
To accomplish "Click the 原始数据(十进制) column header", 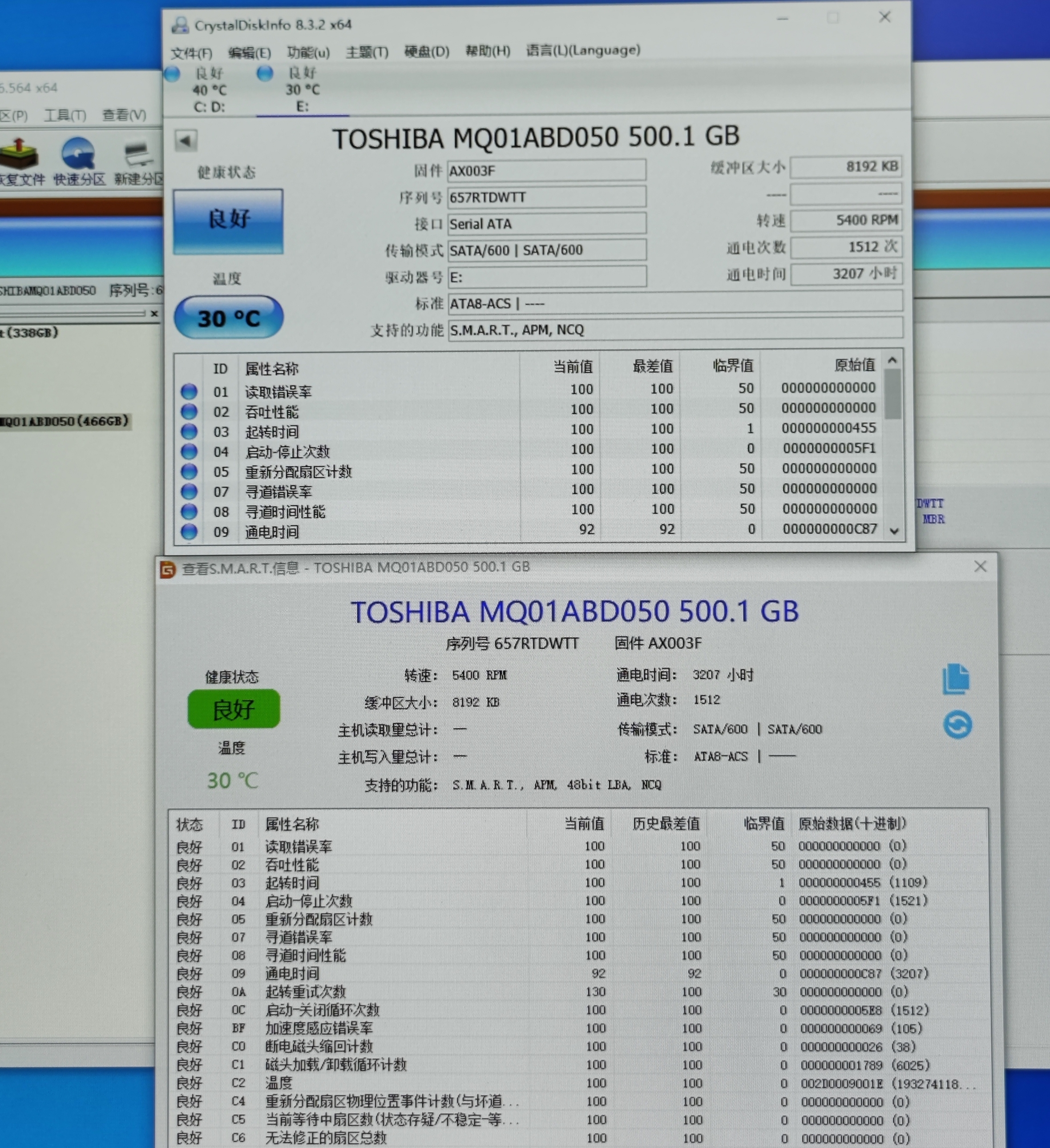I will click(852, 823).
